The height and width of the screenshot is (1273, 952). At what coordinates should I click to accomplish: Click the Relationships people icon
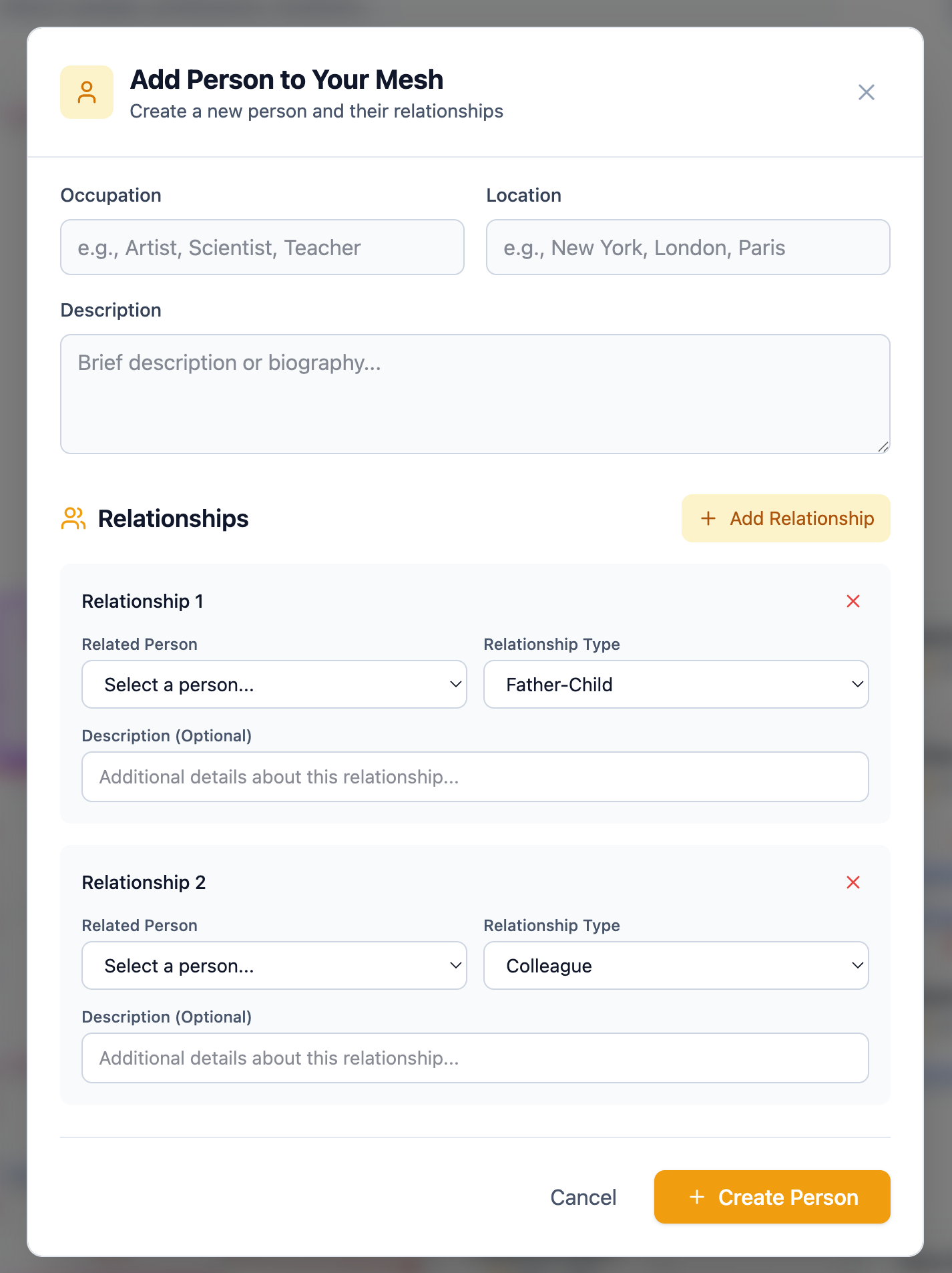(73, 518)
